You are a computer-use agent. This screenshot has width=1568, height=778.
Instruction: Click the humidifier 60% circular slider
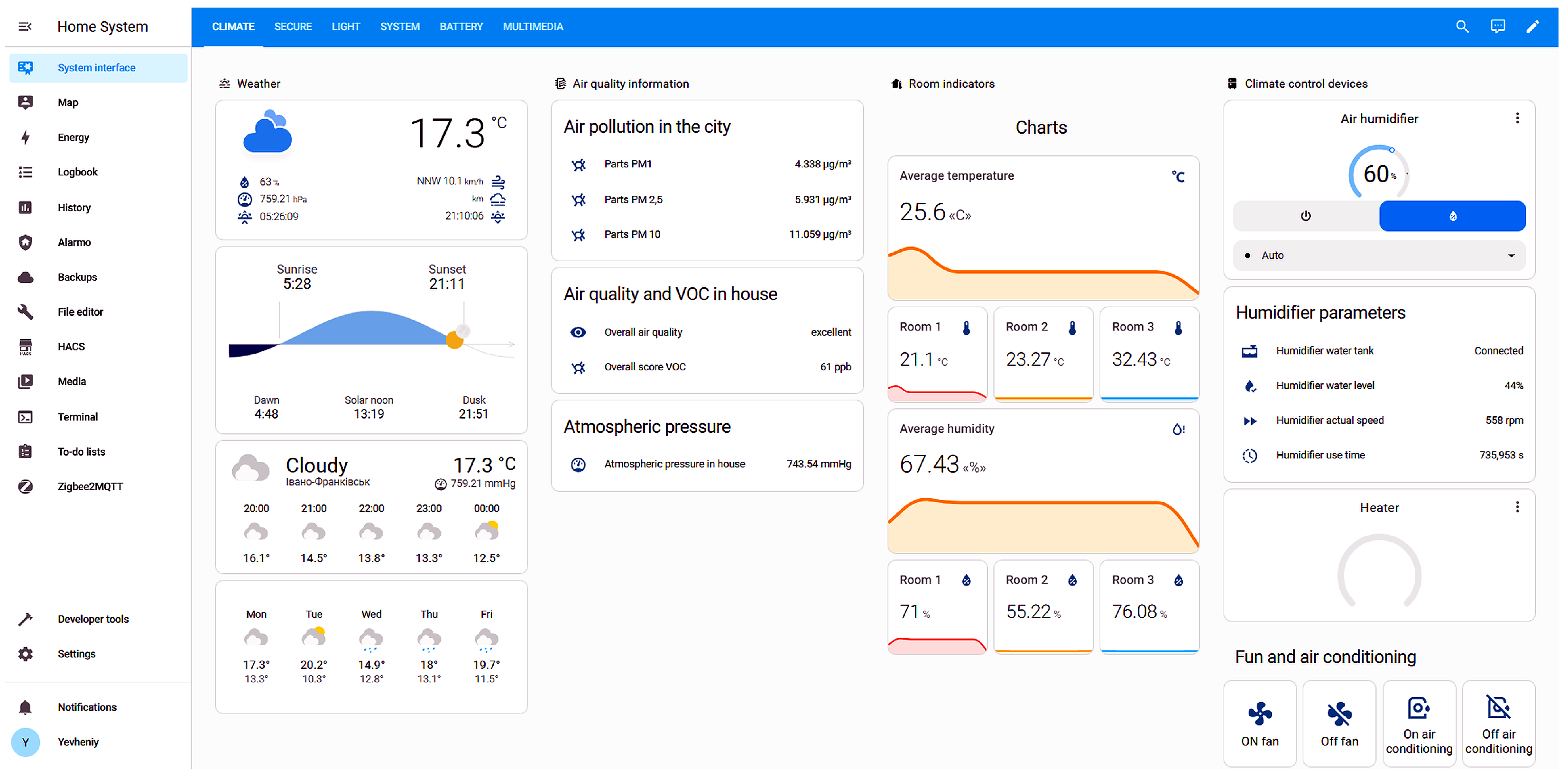pos(1378,174)
